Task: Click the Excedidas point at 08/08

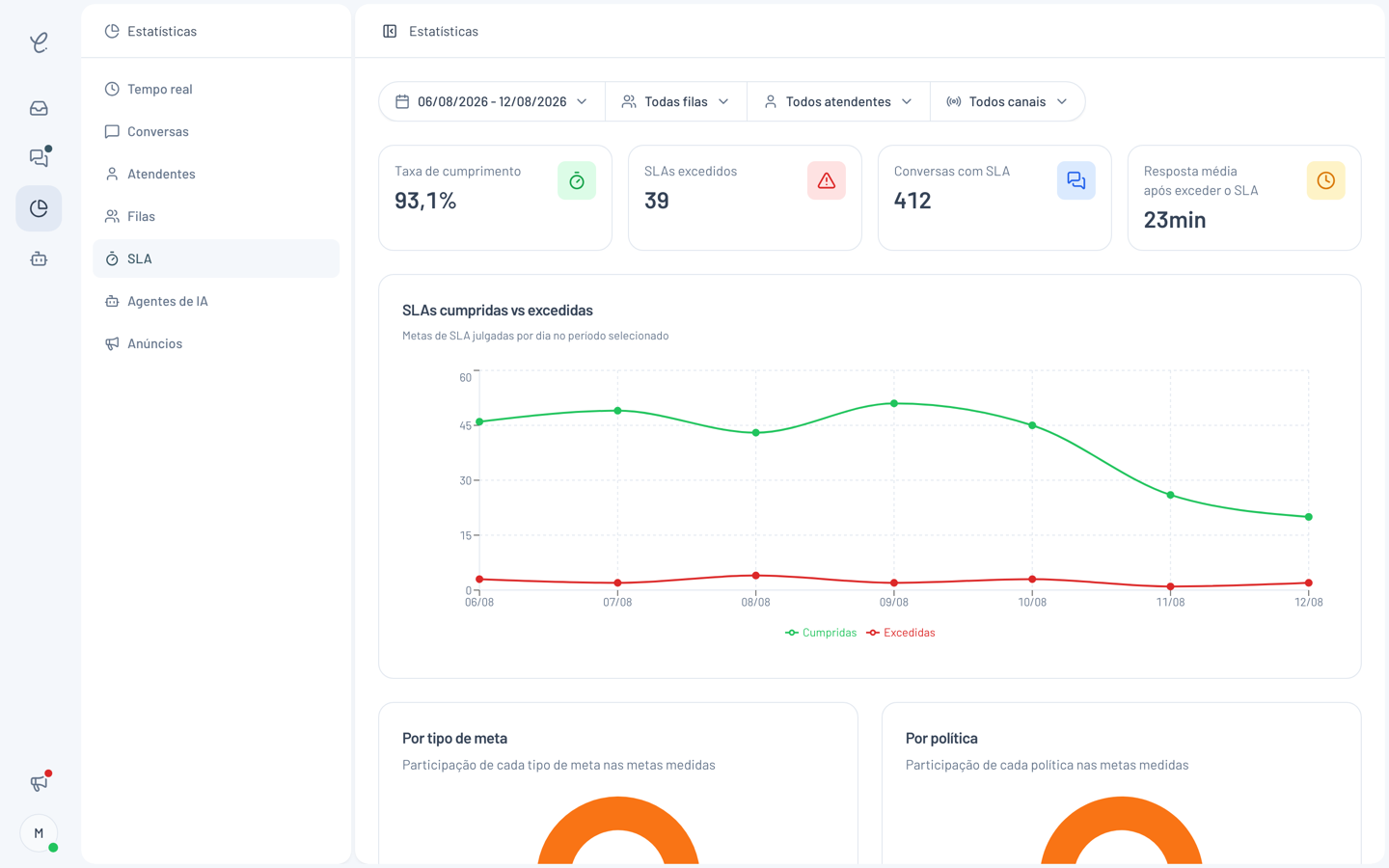Action: click(x=756, y=576)
